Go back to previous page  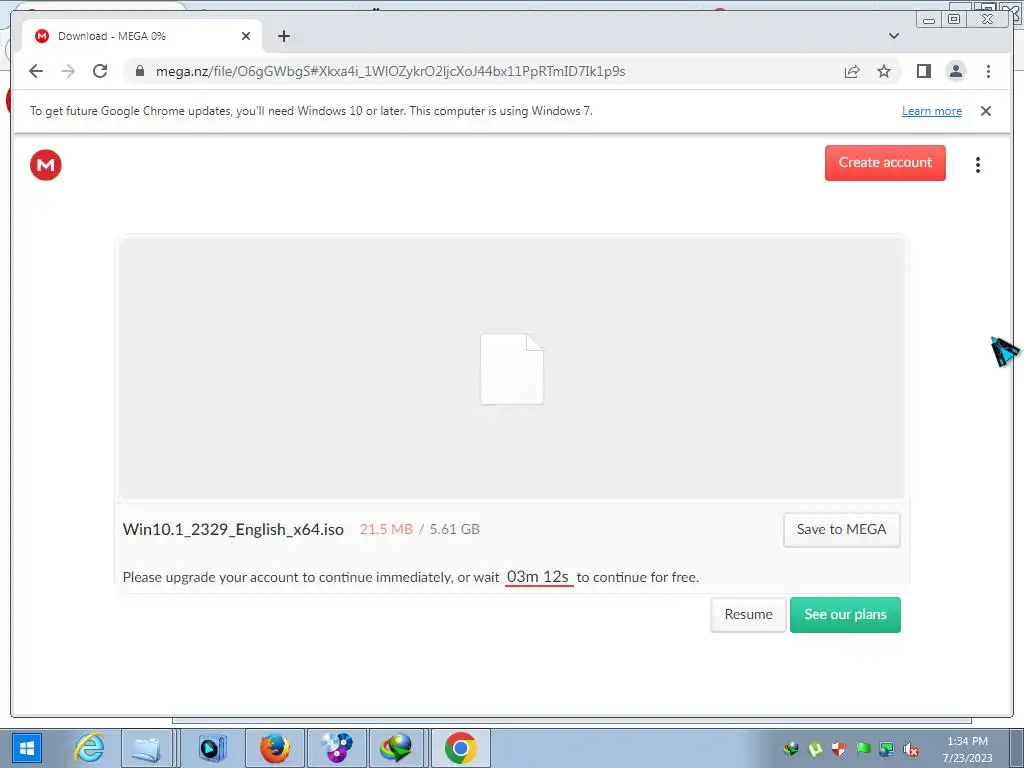pyautogui.click(x=36, y=71)
